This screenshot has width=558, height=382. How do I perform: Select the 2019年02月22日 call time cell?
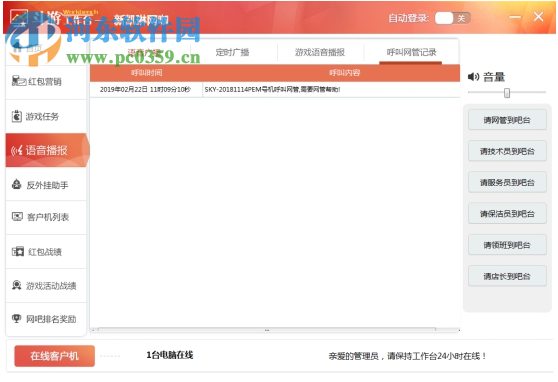click(145, 89)
